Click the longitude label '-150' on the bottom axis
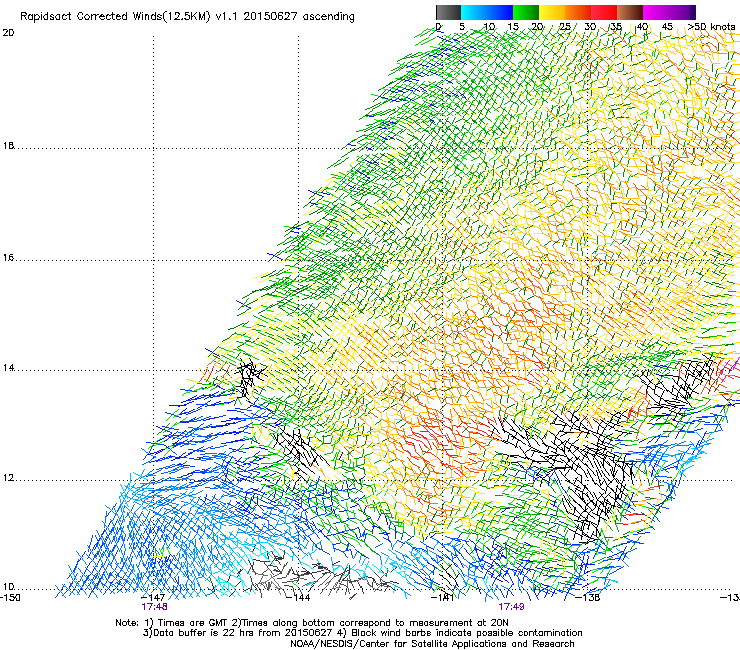The height and width of the screenshot is (650, 740). pos(10,598)
